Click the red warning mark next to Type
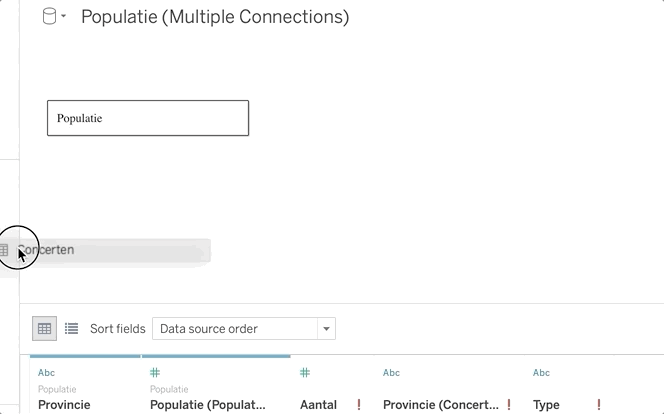This screenshot has width=664, height=414. 599,405
